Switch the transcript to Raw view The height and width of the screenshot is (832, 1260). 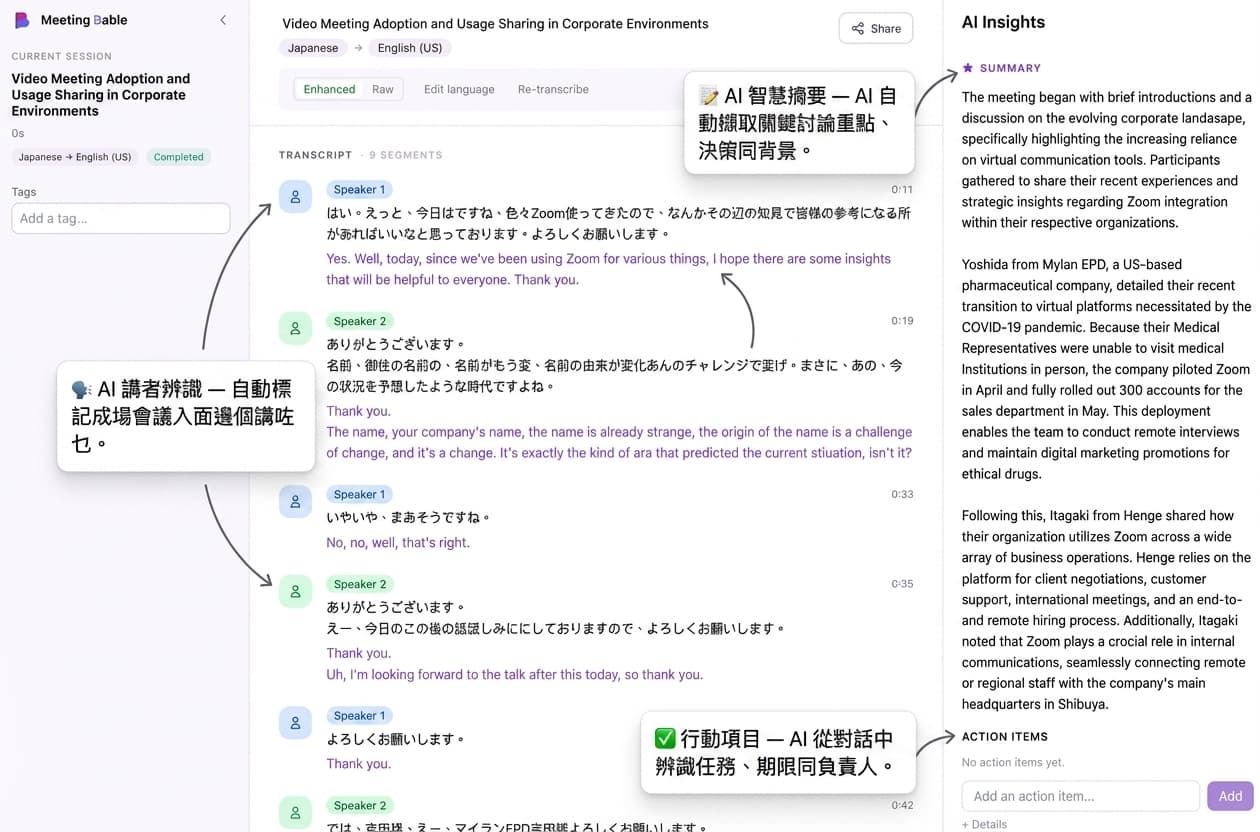coord(383,88)
